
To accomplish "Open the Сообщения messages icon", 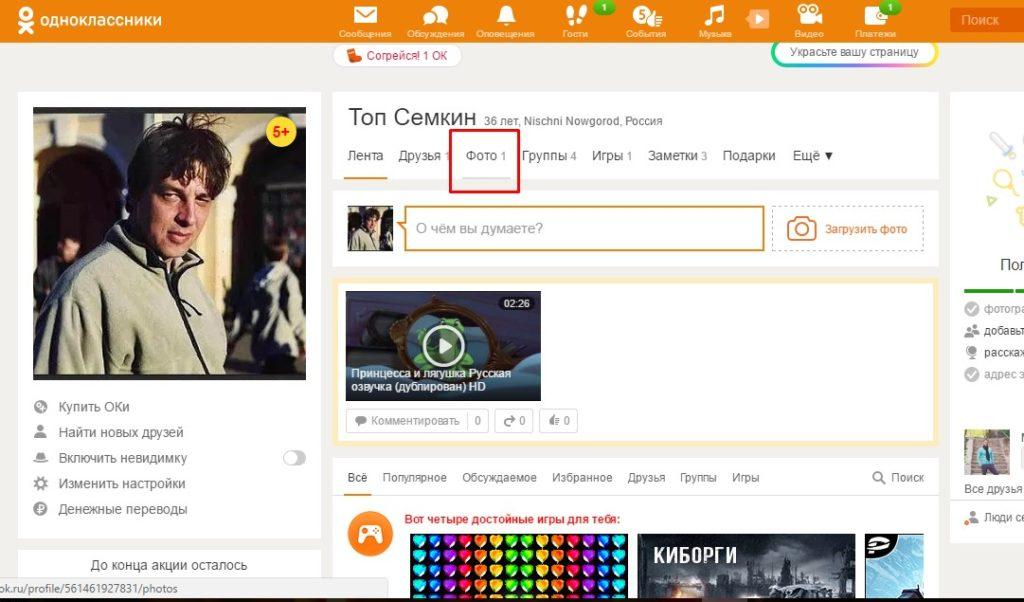I will coord(365,16).
